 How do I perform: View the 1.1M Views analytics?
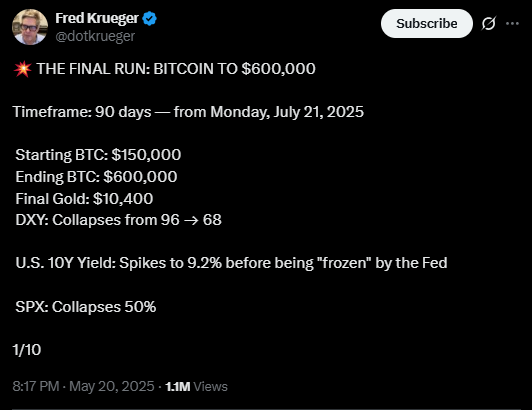[196, 386]
